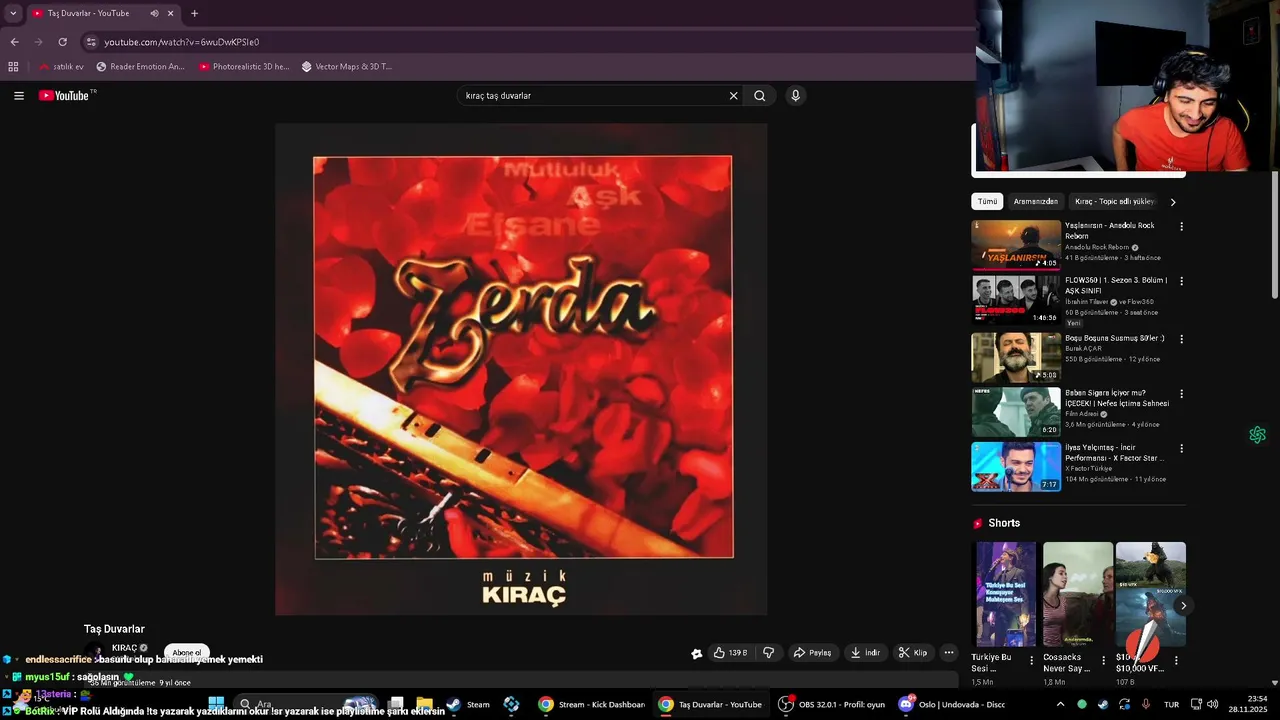1280x720 pixels.
Task: Open the 'Baban Sigara İçiyor mu?' video title
Action: tap(1117, 398)
